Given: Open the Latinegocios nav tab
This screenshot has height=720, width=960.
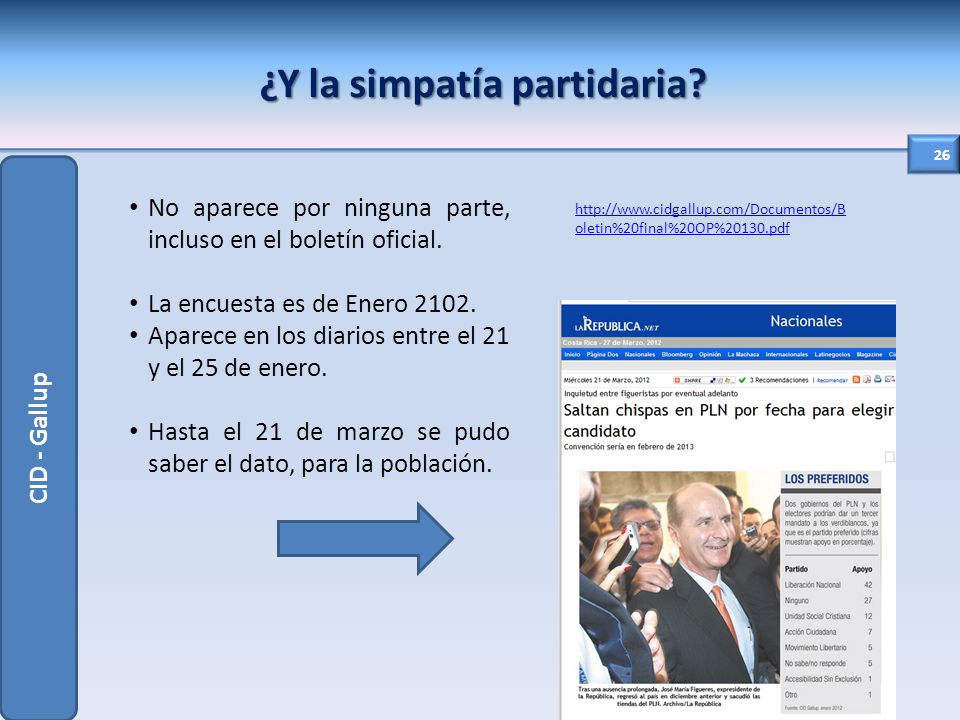Looking at the screenshot, I should pyautogui.click(x=832, y=354).
